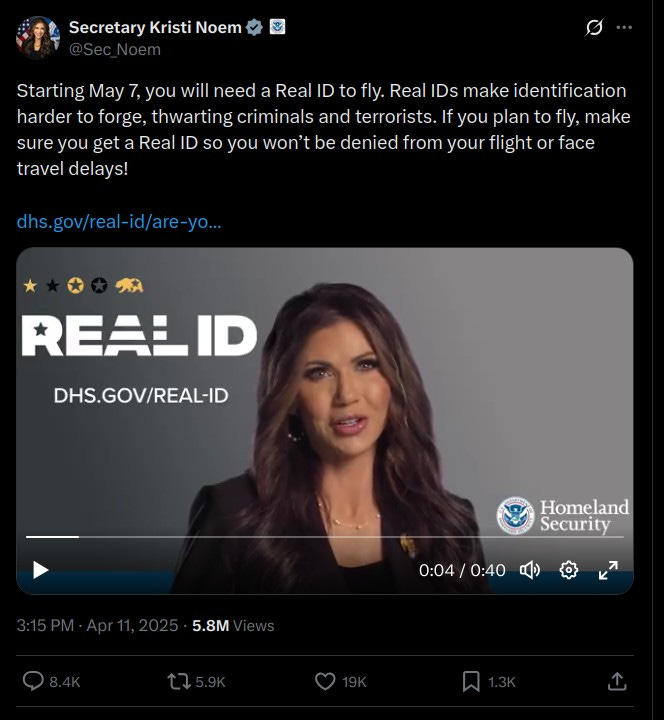Share the post via upload icon
This screenshot has height=720, width=664.
pyautogui.click(x=617, y=681)
